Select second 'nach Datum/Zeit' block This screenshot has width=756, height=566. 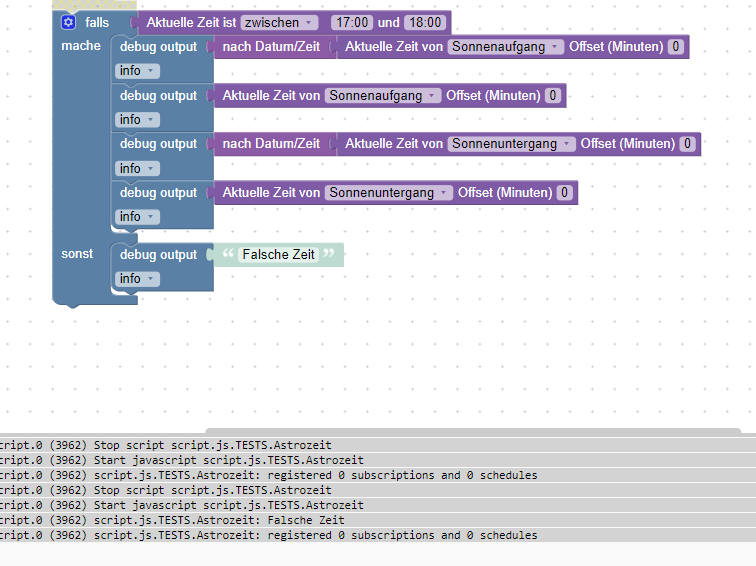click(x=271, y=144)
